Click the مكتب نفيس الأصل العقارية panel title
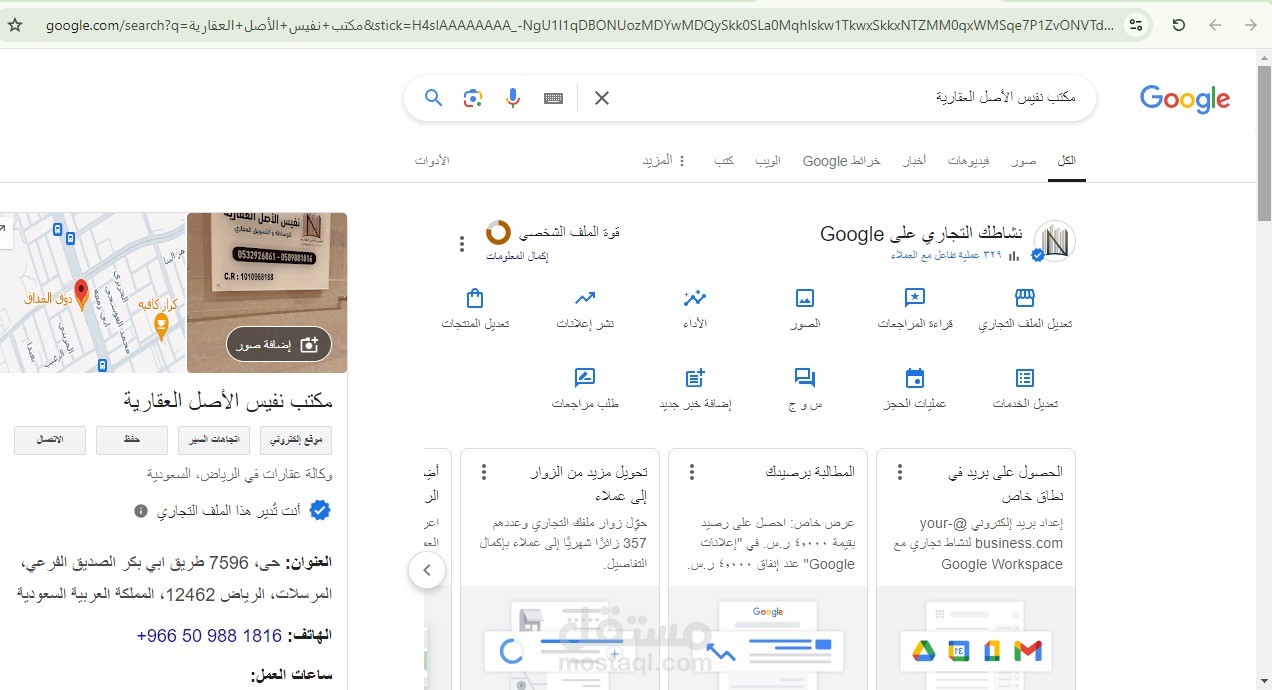This screenshot has width=1272, height=690. tap(228, 401)
